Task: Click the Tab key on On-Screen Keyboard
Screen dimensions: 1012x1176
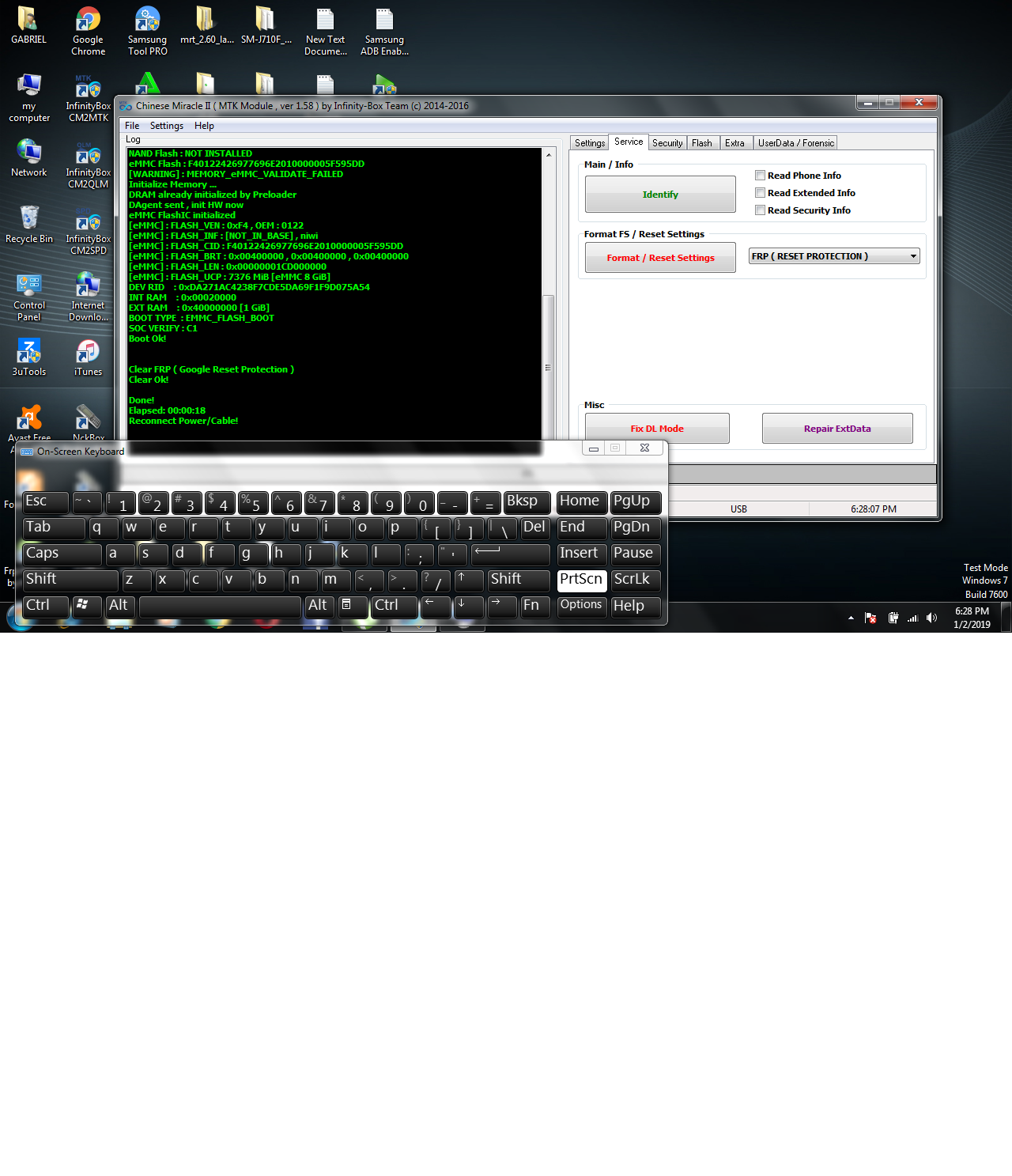Action: pos(54,528)
